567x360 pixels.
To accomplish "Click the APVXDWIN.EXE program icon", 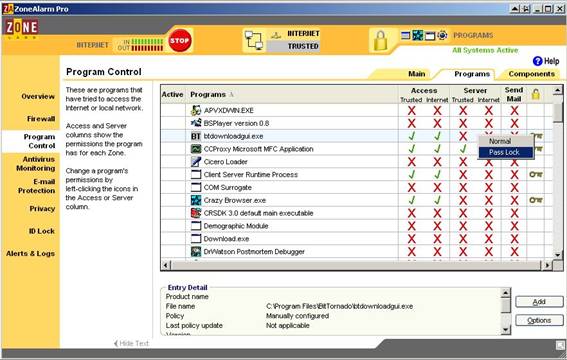I will pos(196,110).
